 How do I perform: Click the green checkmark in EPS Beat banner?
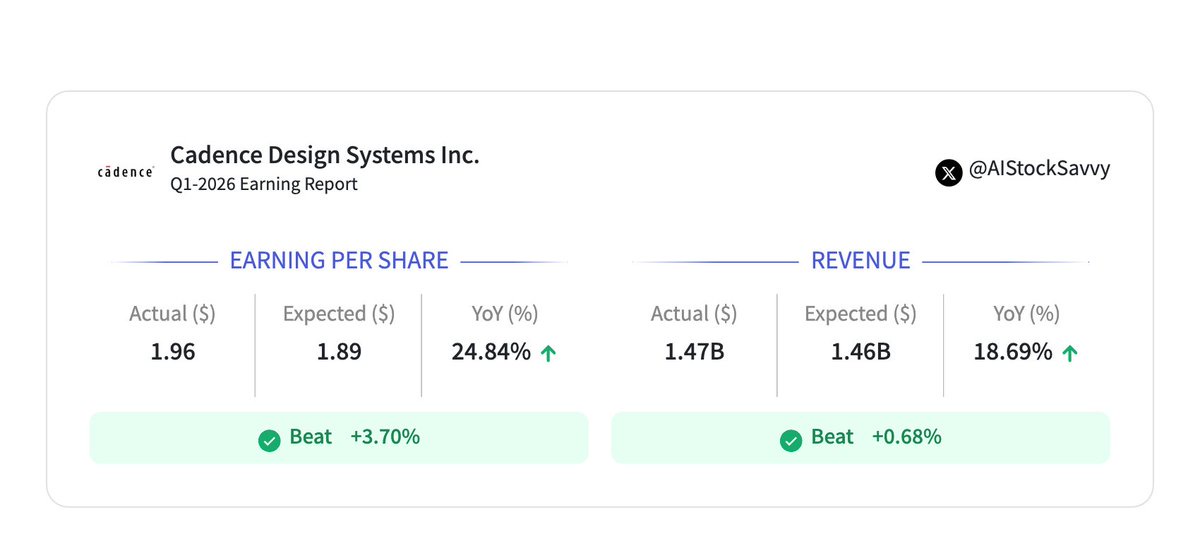[269, 440]
